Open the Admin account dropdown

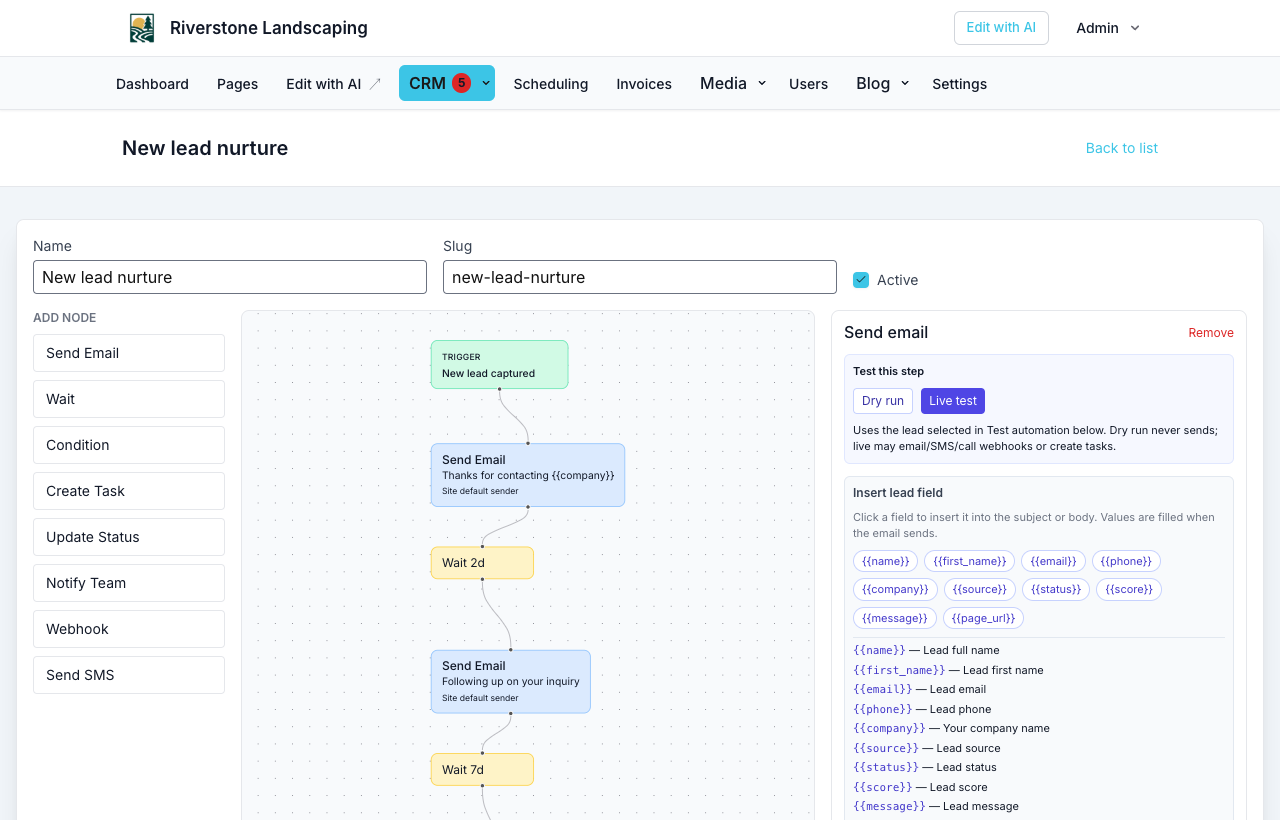[1108, 28]
